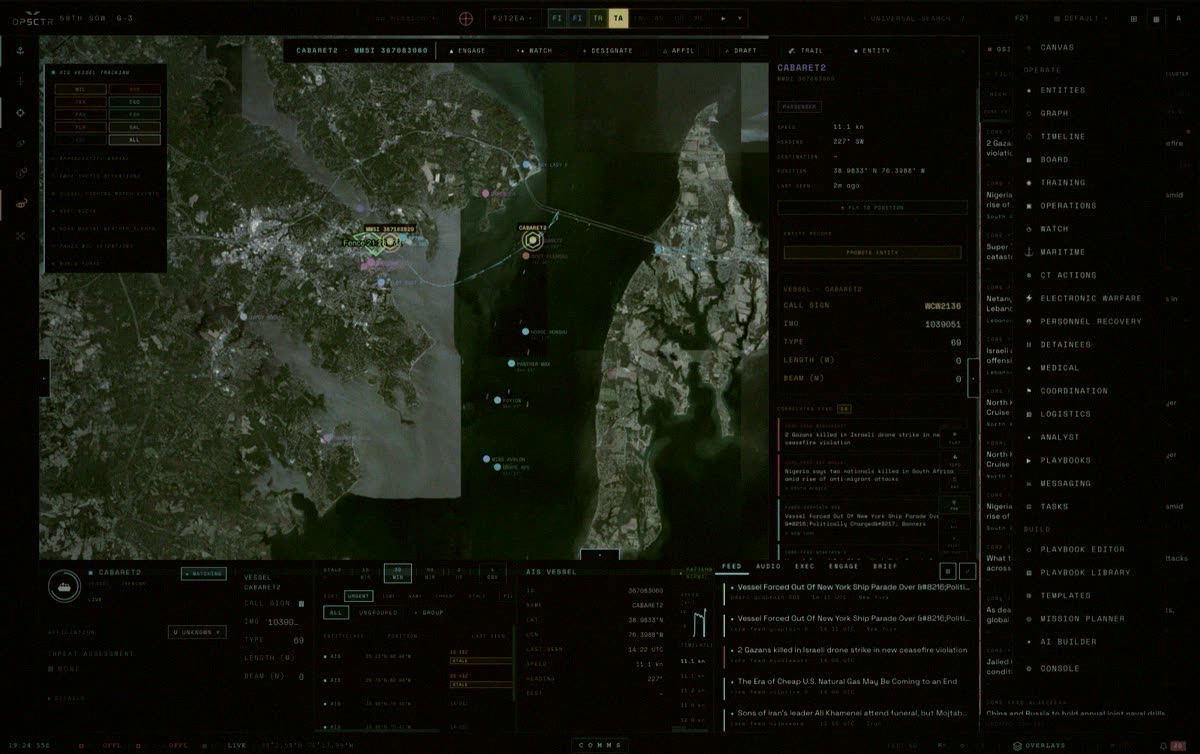Switch to the EXEC tab
1200x754 pixels.
pos(805,566)
